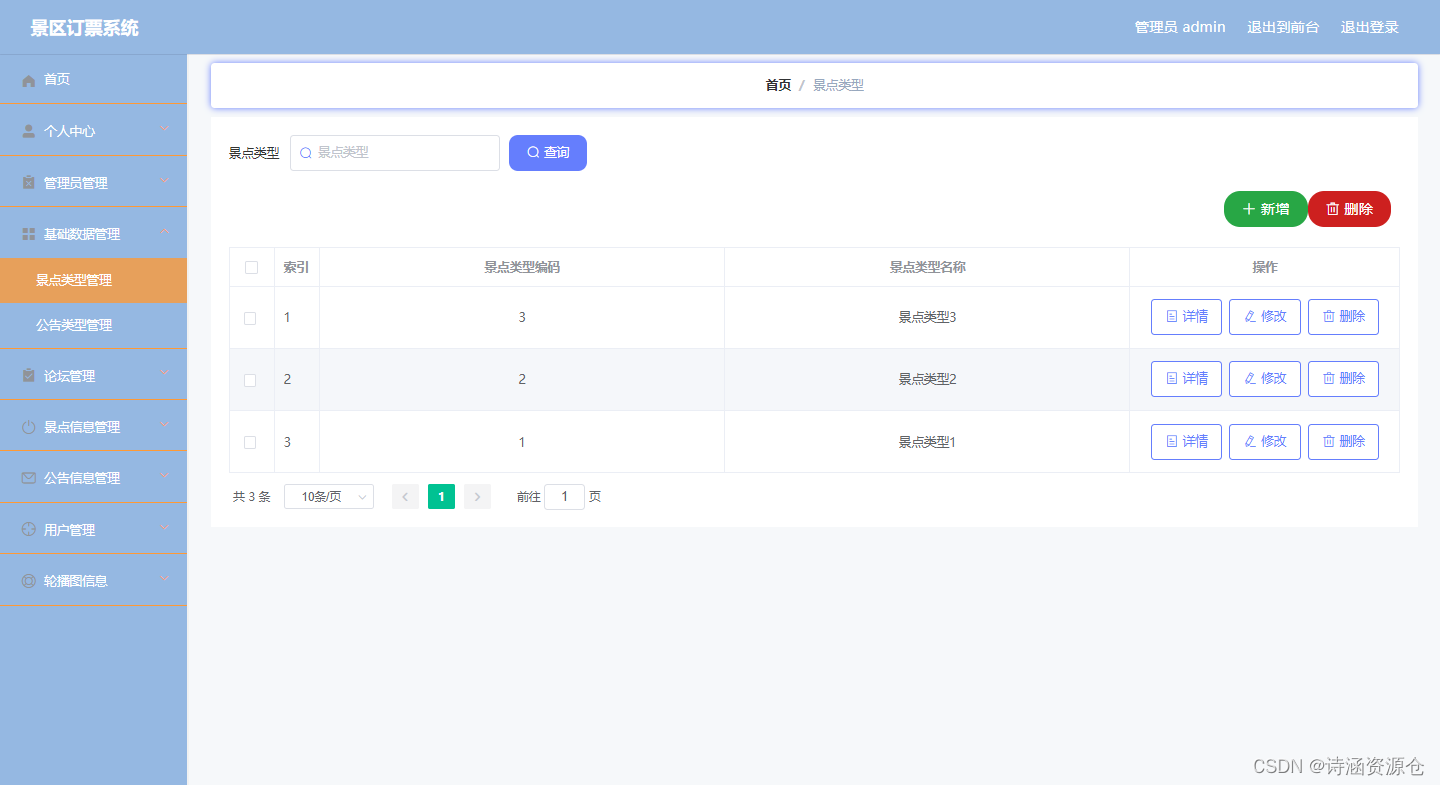Expand the 个人中心 submenu chevron
The width and height of the screenshot is (1440, 785).
165,129
